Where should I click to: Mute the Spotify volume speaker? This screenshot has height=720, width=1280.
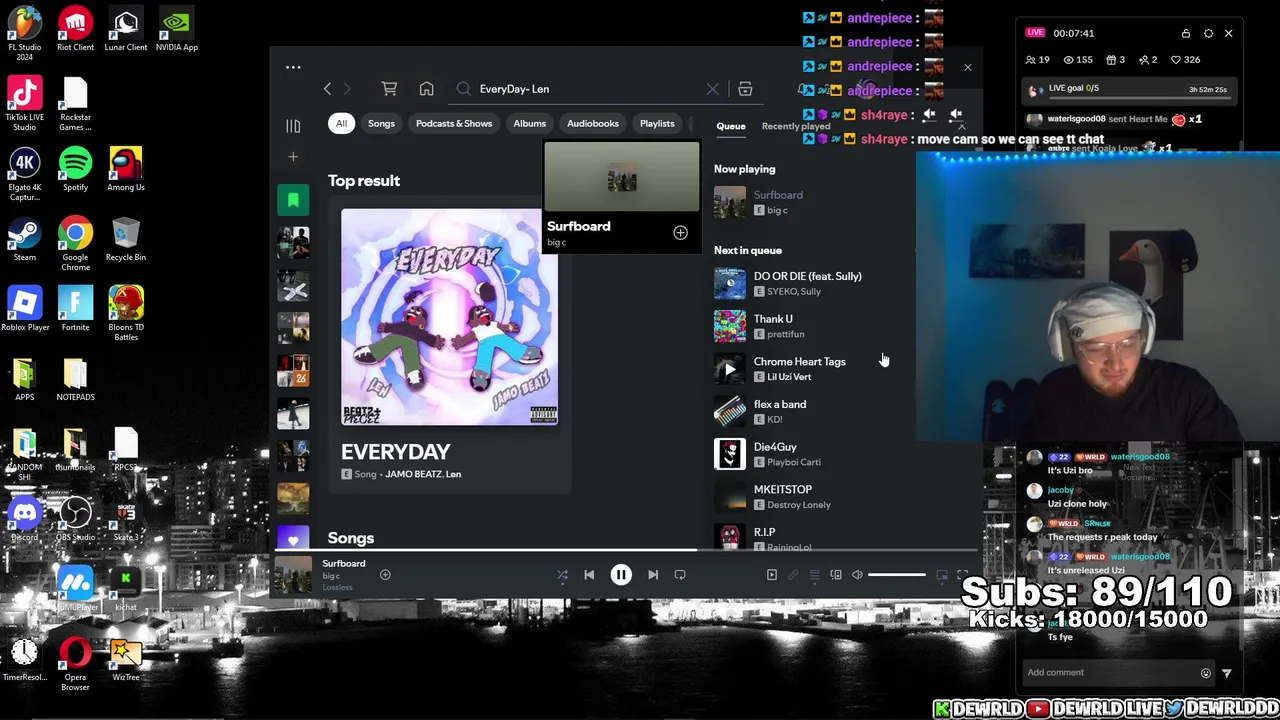[x=857, y=575]
